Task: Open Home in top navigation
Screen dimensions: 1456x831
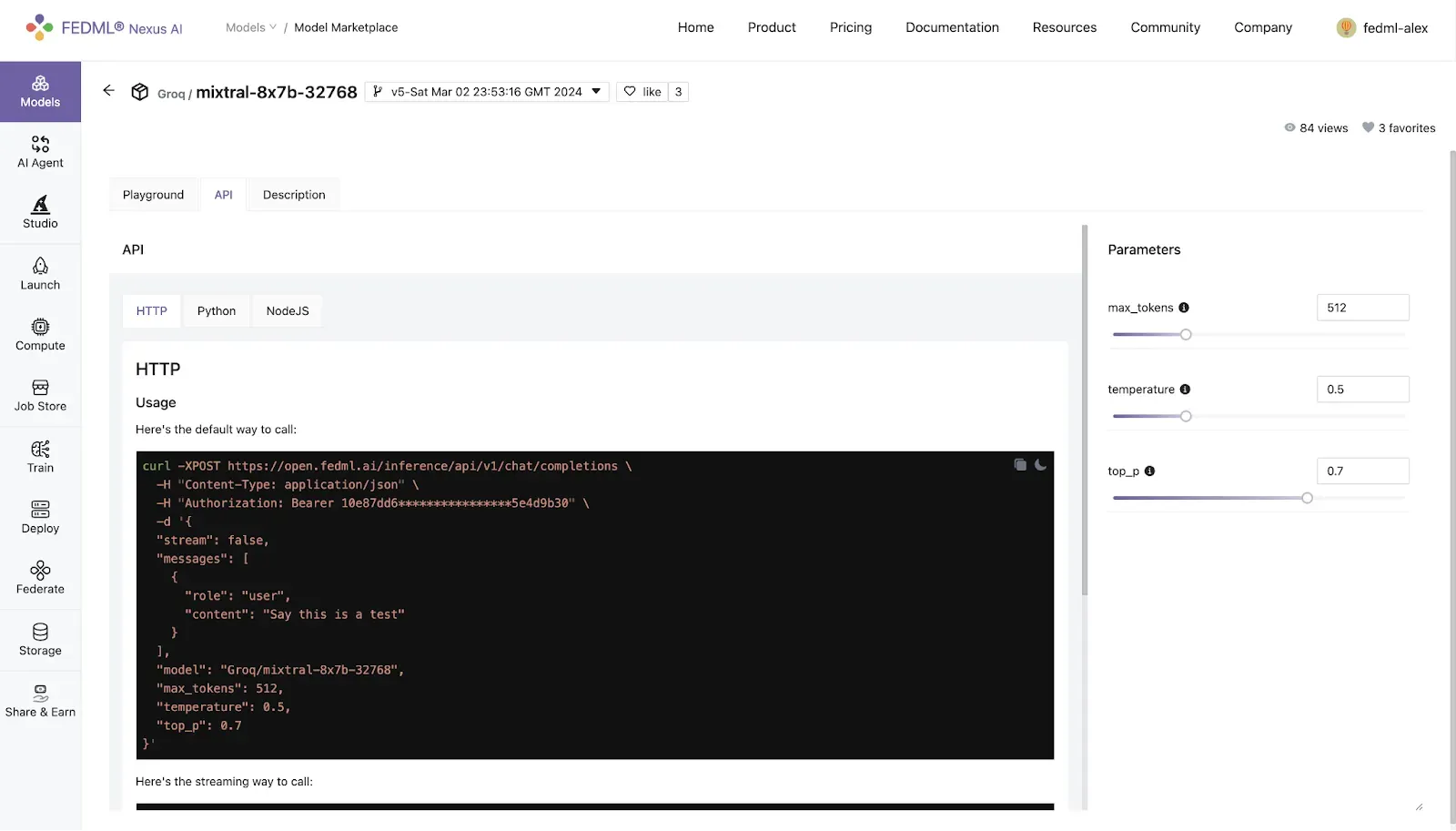Action: point(696,28)
